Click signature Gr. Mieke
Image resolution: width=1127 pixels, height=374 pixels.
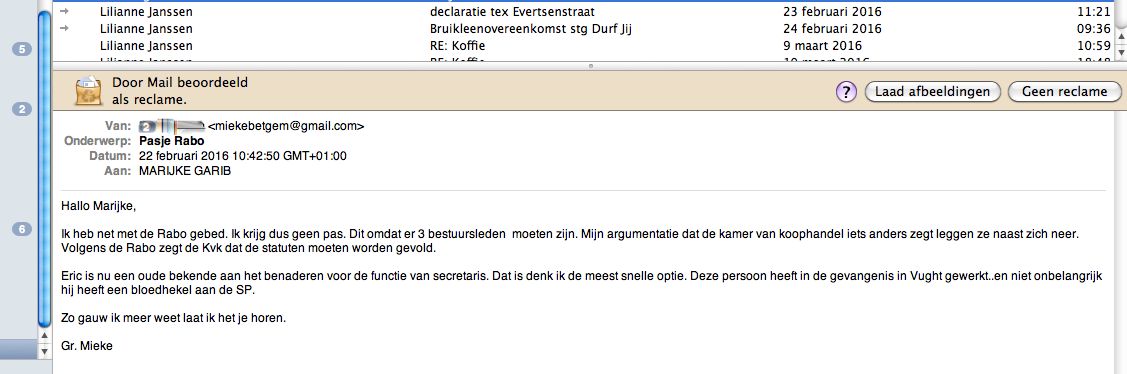87,347
